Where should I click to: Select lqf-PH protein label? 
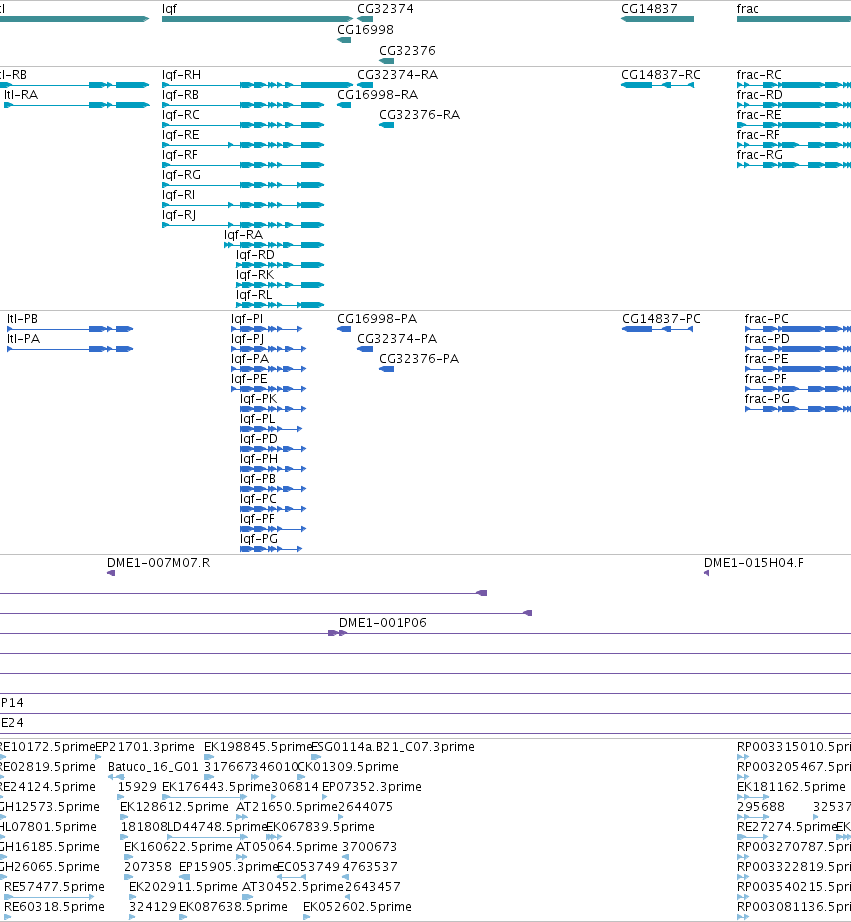(259, 459)
